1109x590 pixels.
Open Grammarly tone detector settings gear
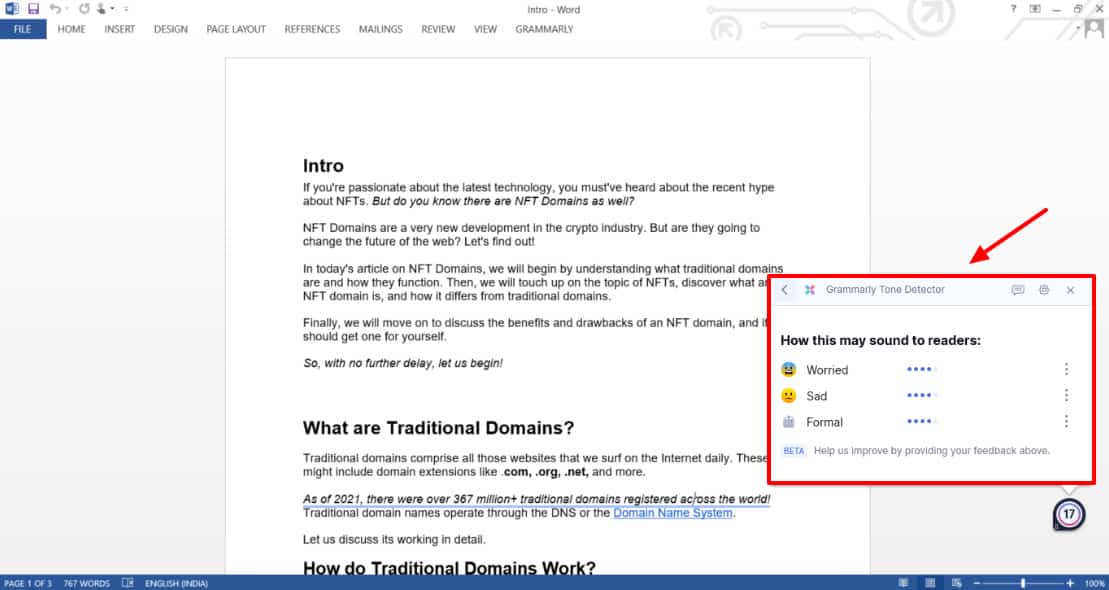1044,290
